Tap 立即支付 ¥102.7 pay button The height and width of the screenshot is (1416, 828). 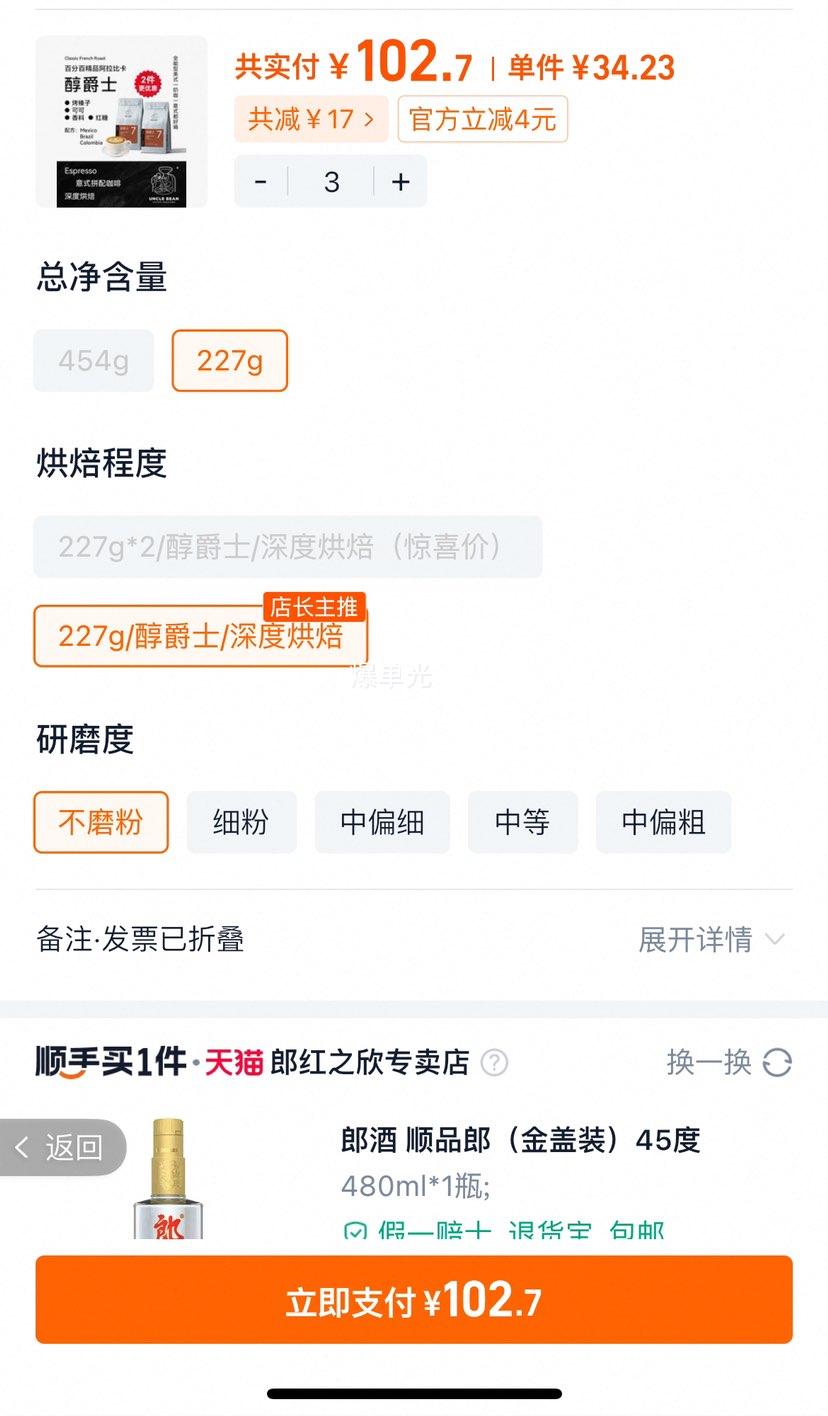point(414,1300)
